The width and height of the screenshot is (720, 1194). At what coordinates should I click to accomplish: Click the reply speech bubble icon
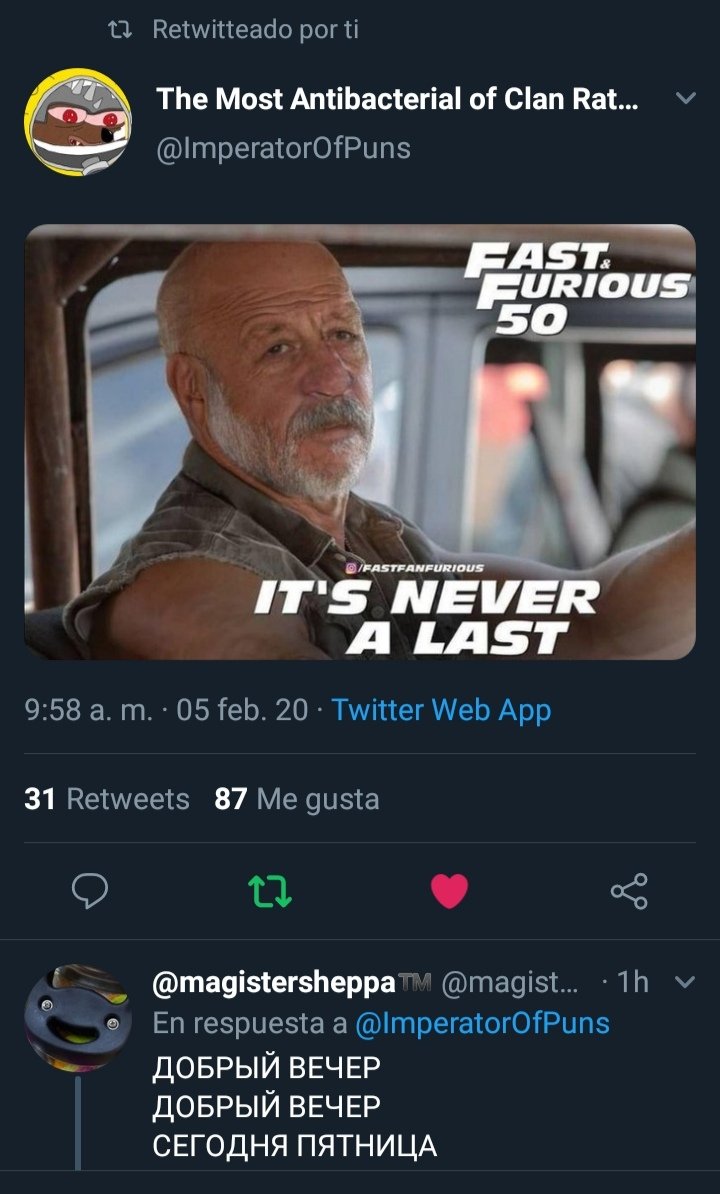pos(90,890)
